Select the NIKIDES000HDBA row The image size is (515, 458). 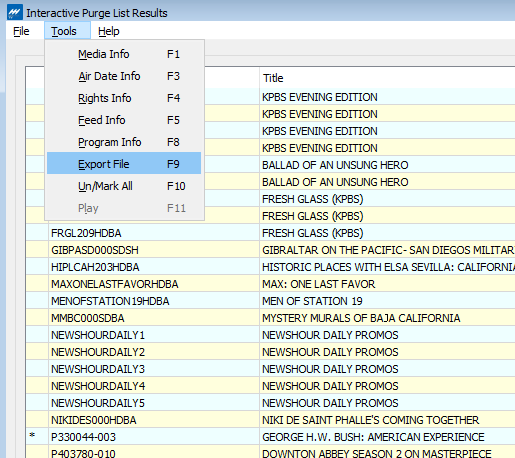[271, 420]
